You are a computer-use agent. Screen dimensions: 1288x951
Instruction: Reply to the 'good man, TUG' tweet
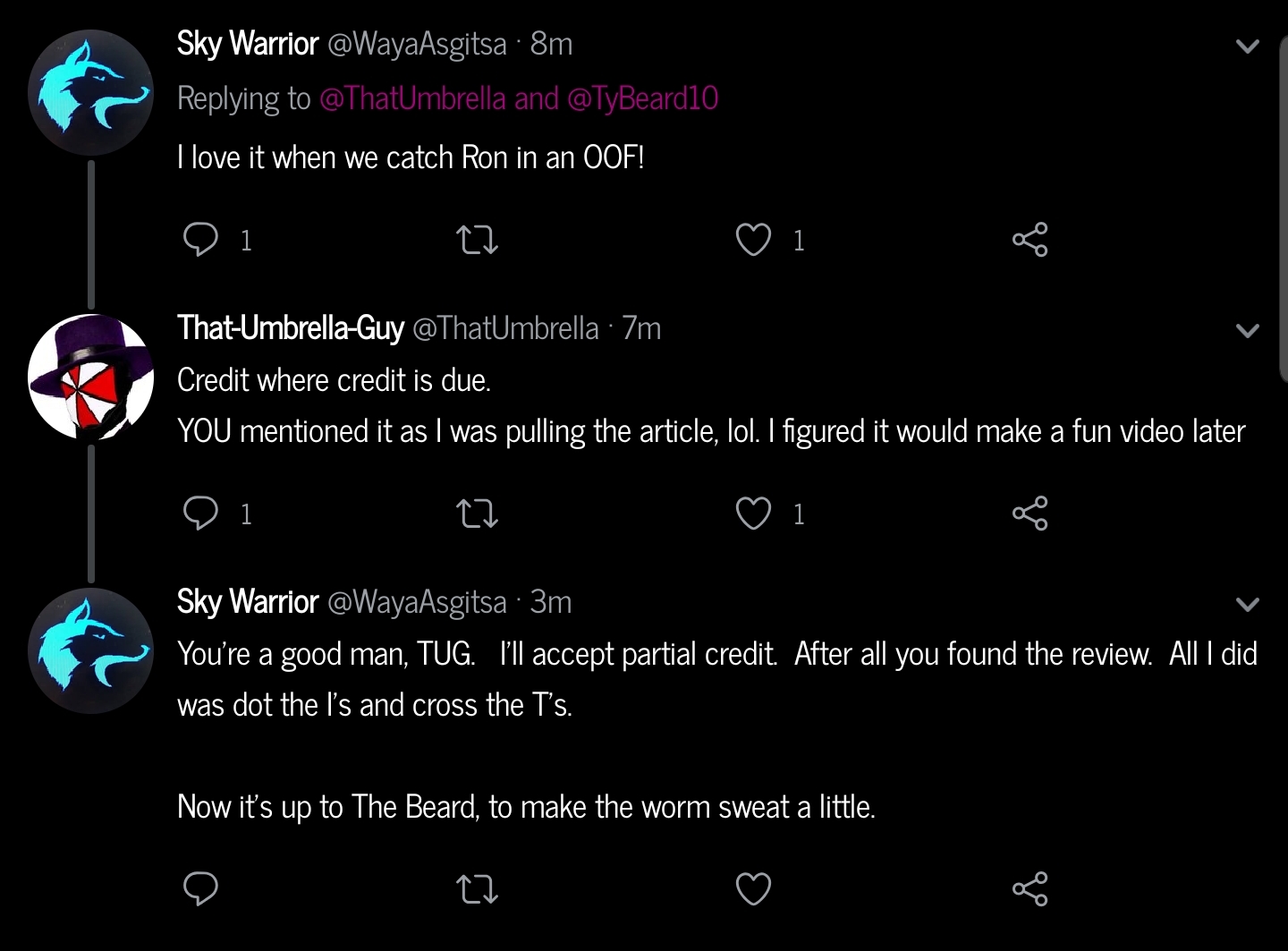pos(200,888)
